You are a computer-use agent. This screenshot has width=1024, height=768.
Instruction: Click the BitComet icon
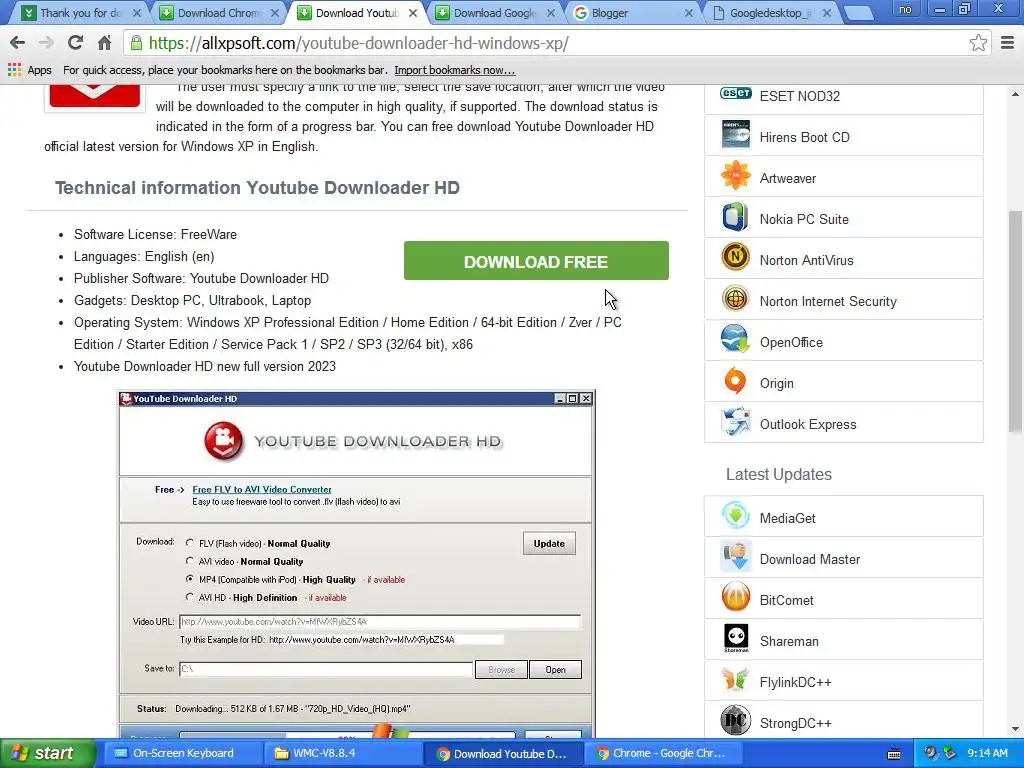click(x=735, y=598)
